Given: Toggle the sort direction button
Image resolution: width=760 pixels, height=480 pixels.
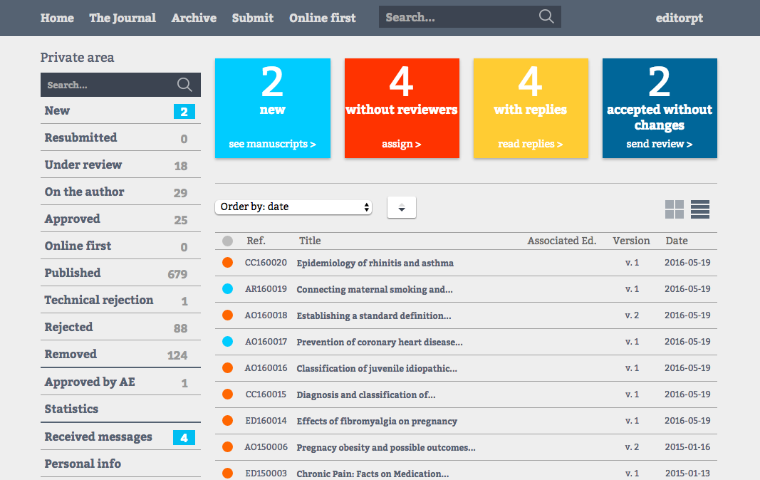Looking at the screenshot, I should point(401,207).
